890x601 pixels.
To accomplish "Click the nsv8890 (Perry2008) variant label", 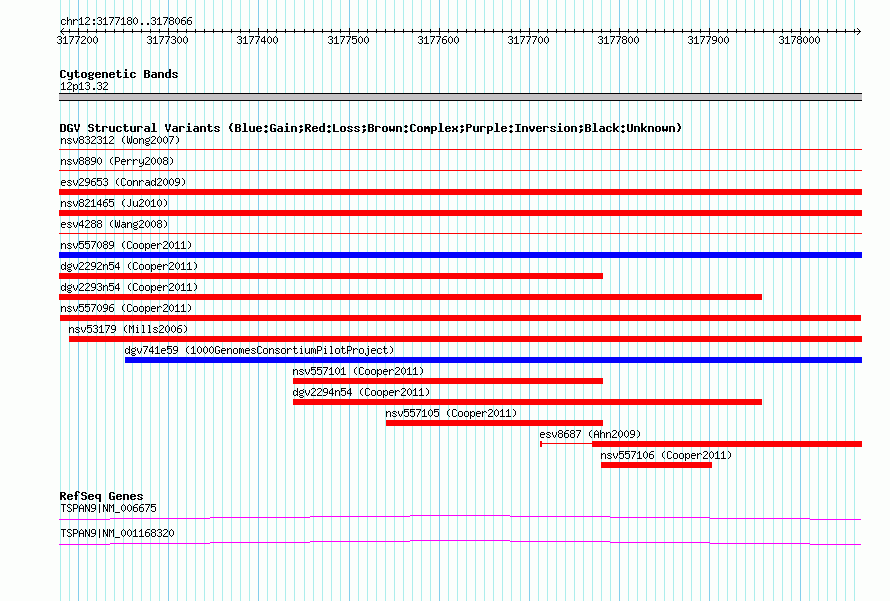I will (x=117, y=161).
